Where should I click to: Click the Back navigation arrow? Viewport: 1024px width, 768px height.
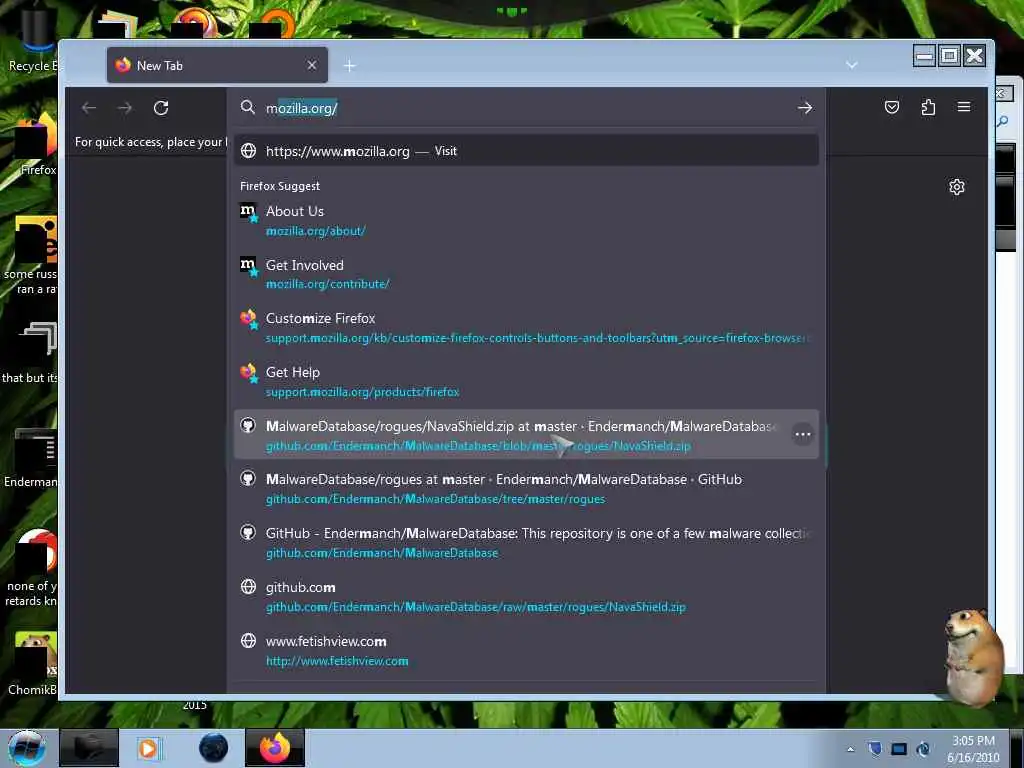click(x=89, y=108)
